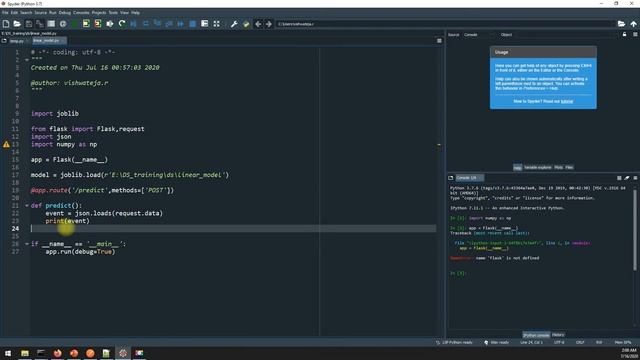Open the Run menu

(53, 13)
